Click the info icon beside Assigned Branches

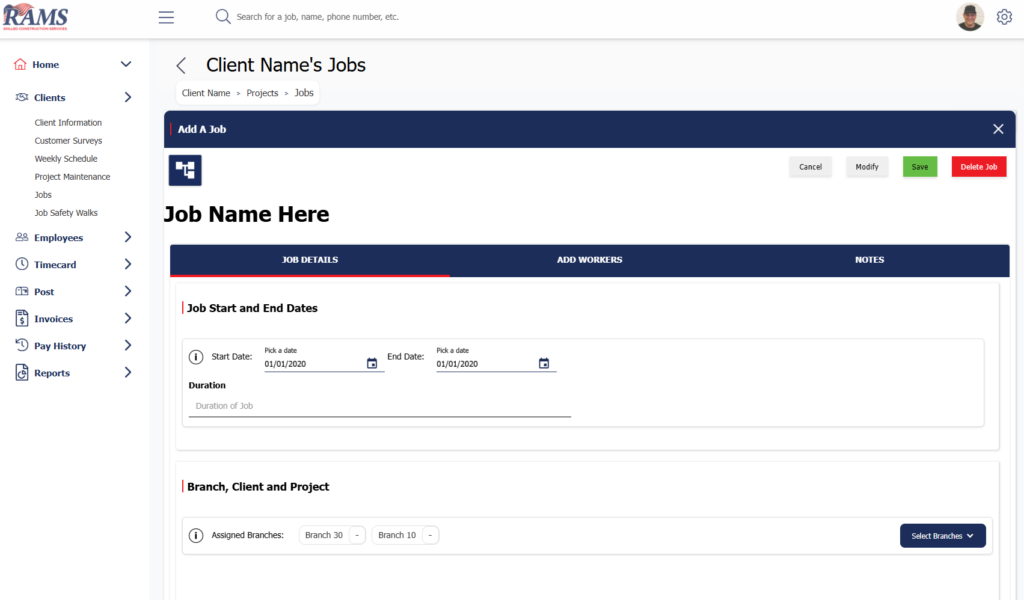pos(196,535)
